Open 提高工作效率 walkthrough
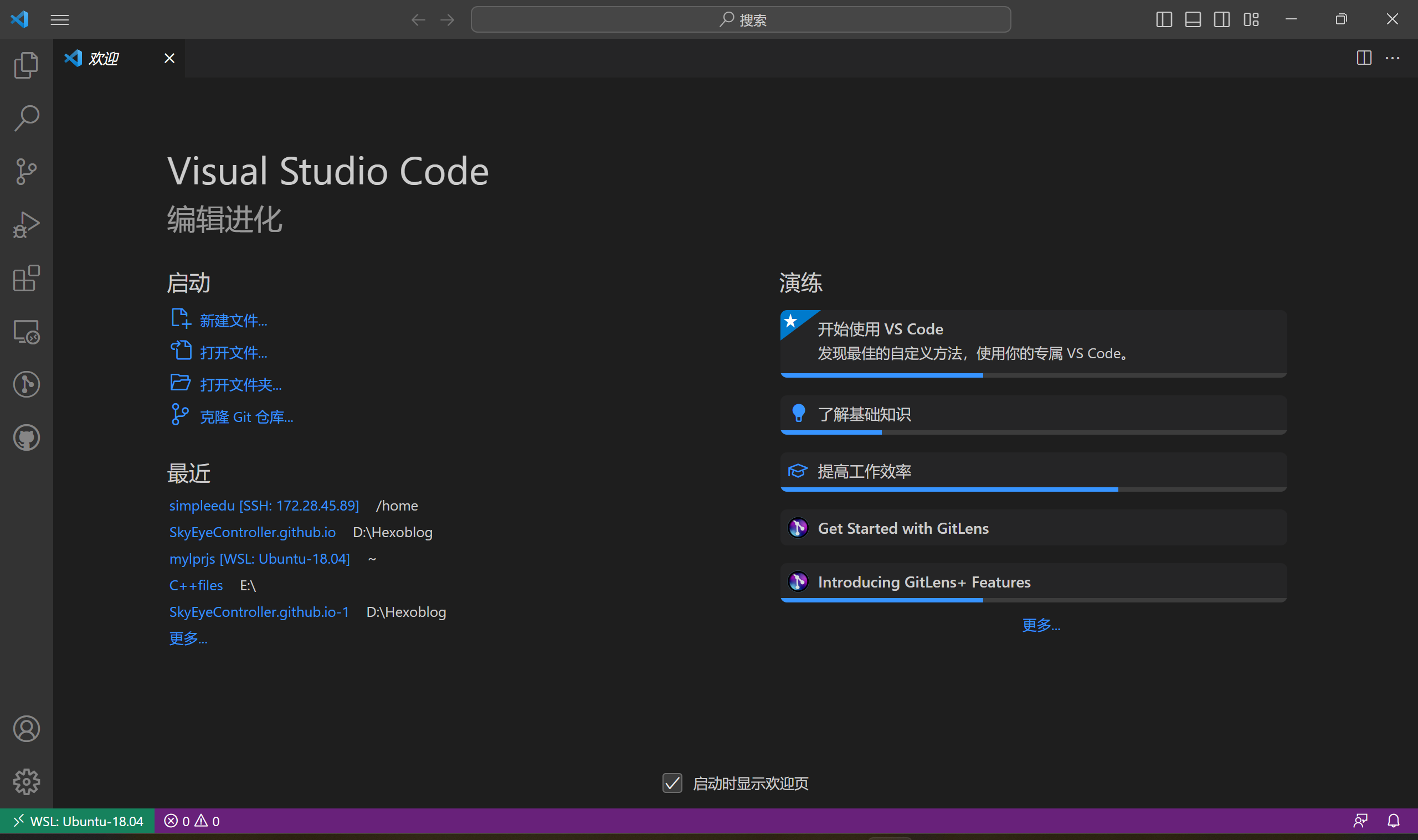 point(1033,471)
